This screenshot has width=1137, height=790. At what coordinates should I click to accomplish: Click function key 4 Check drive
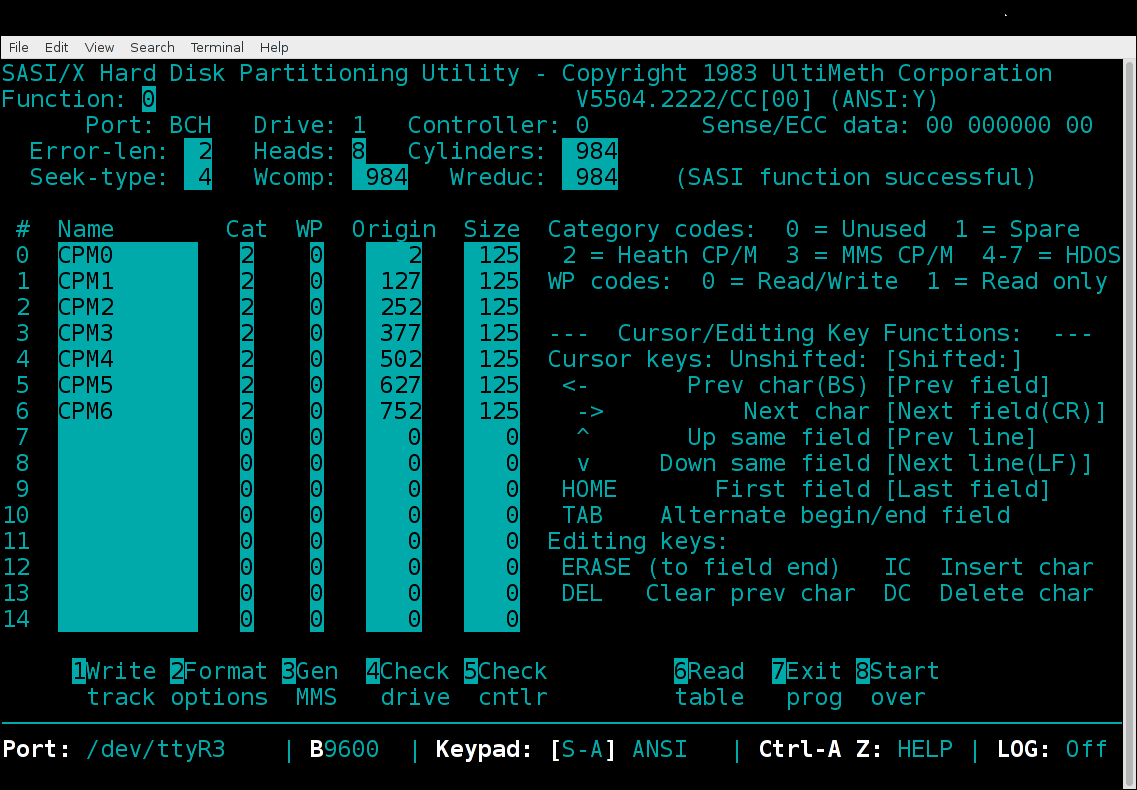407,684
